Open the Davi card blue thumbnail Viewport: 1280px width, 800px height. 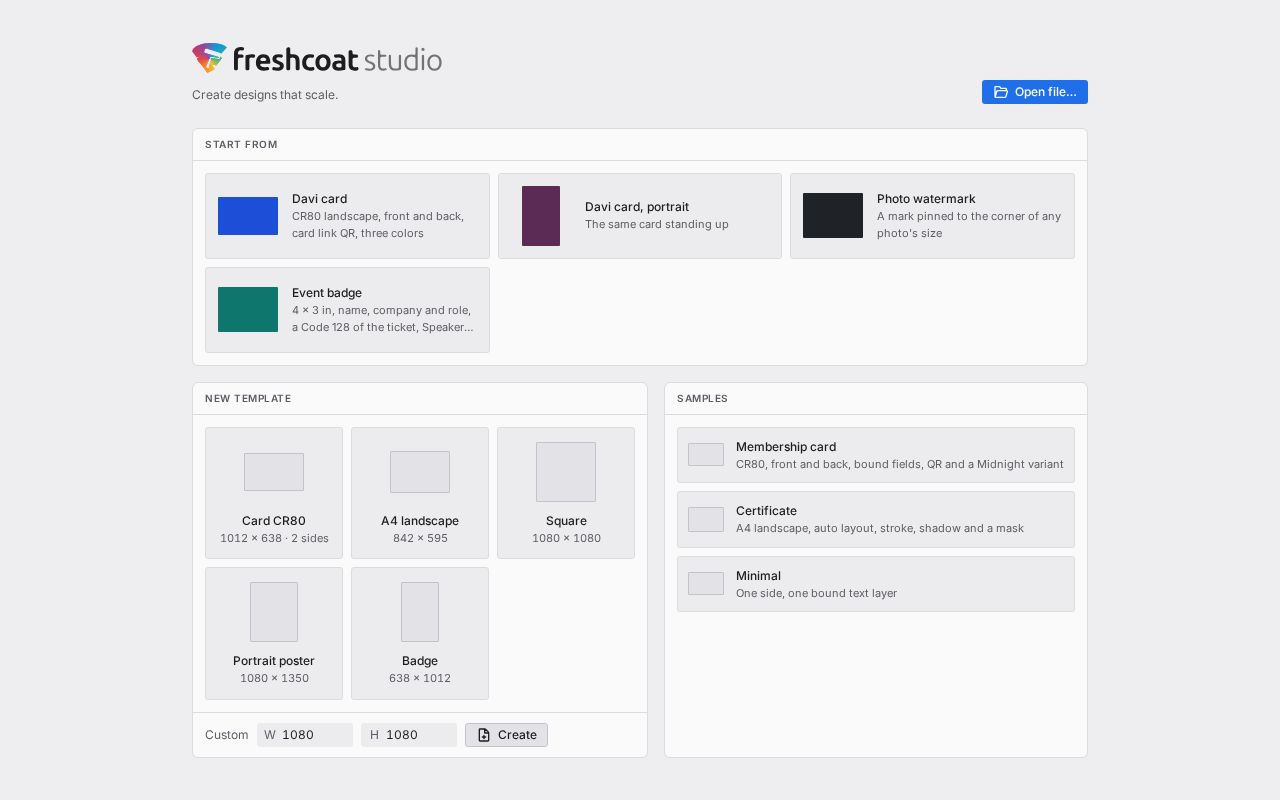coord(248,216)
